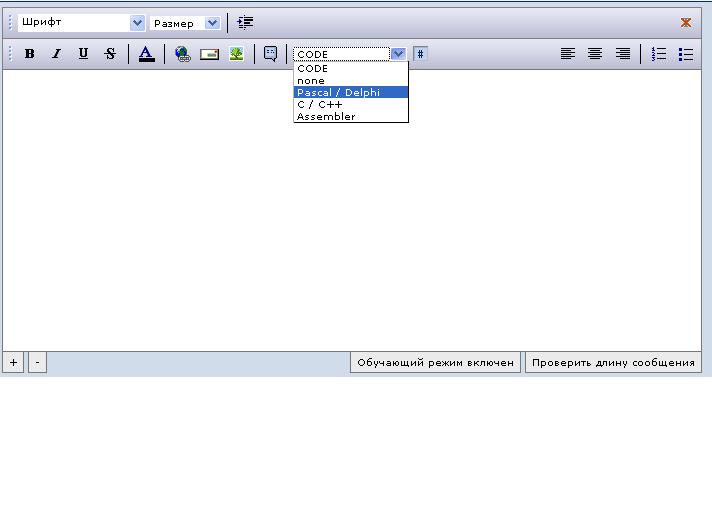Insert a numbered list
This screenshot has height=512, width=712.
pyautogui.click(x=659, y=54)
